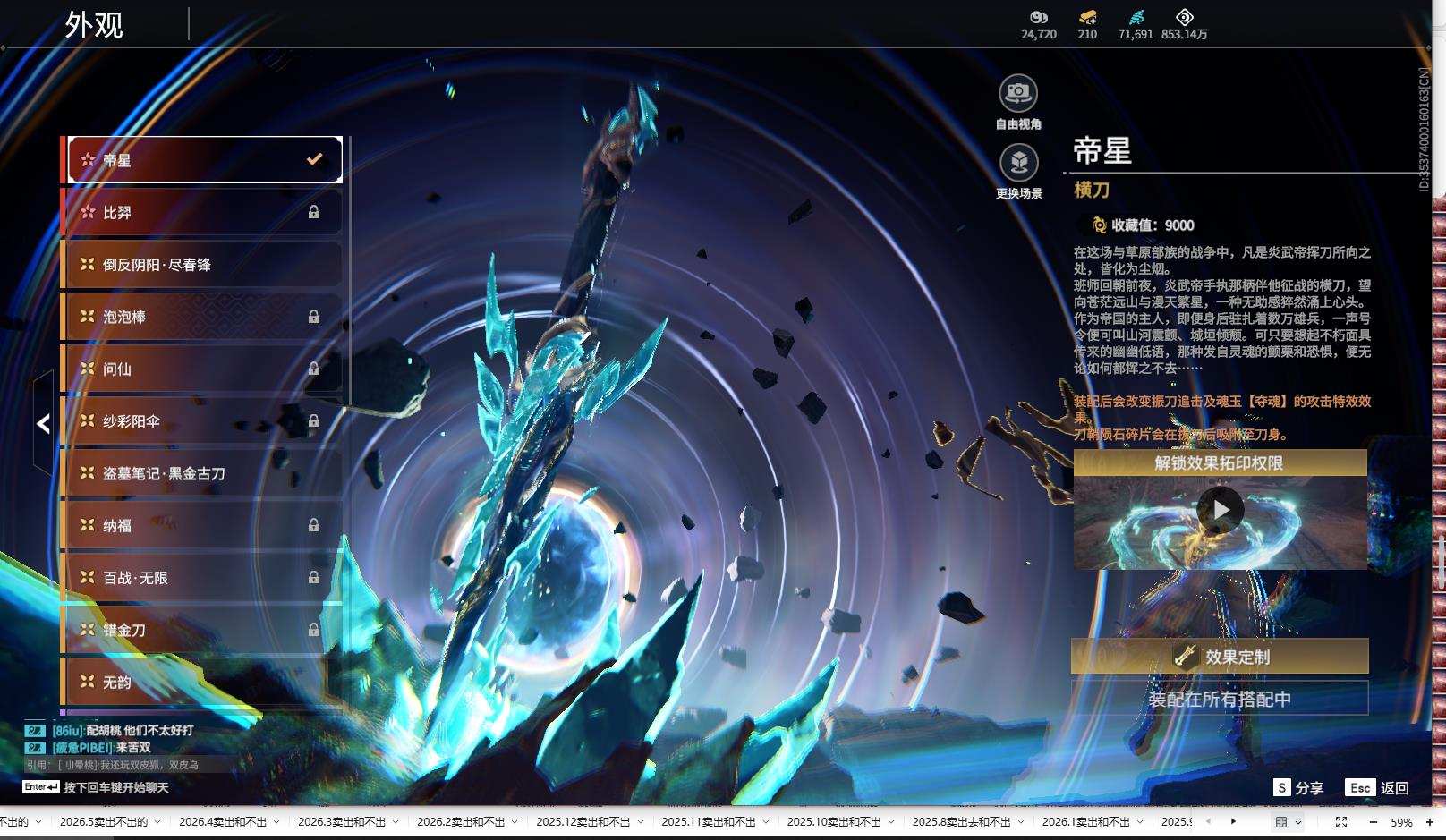
Task: Open the dropdown arrow on 2026.4卖出和不出 tab
Action: (276, 821)
